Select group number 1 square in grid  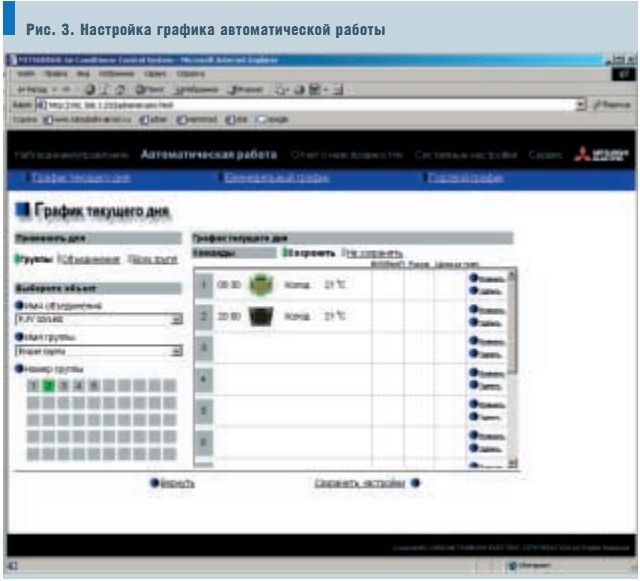[33, 385]
